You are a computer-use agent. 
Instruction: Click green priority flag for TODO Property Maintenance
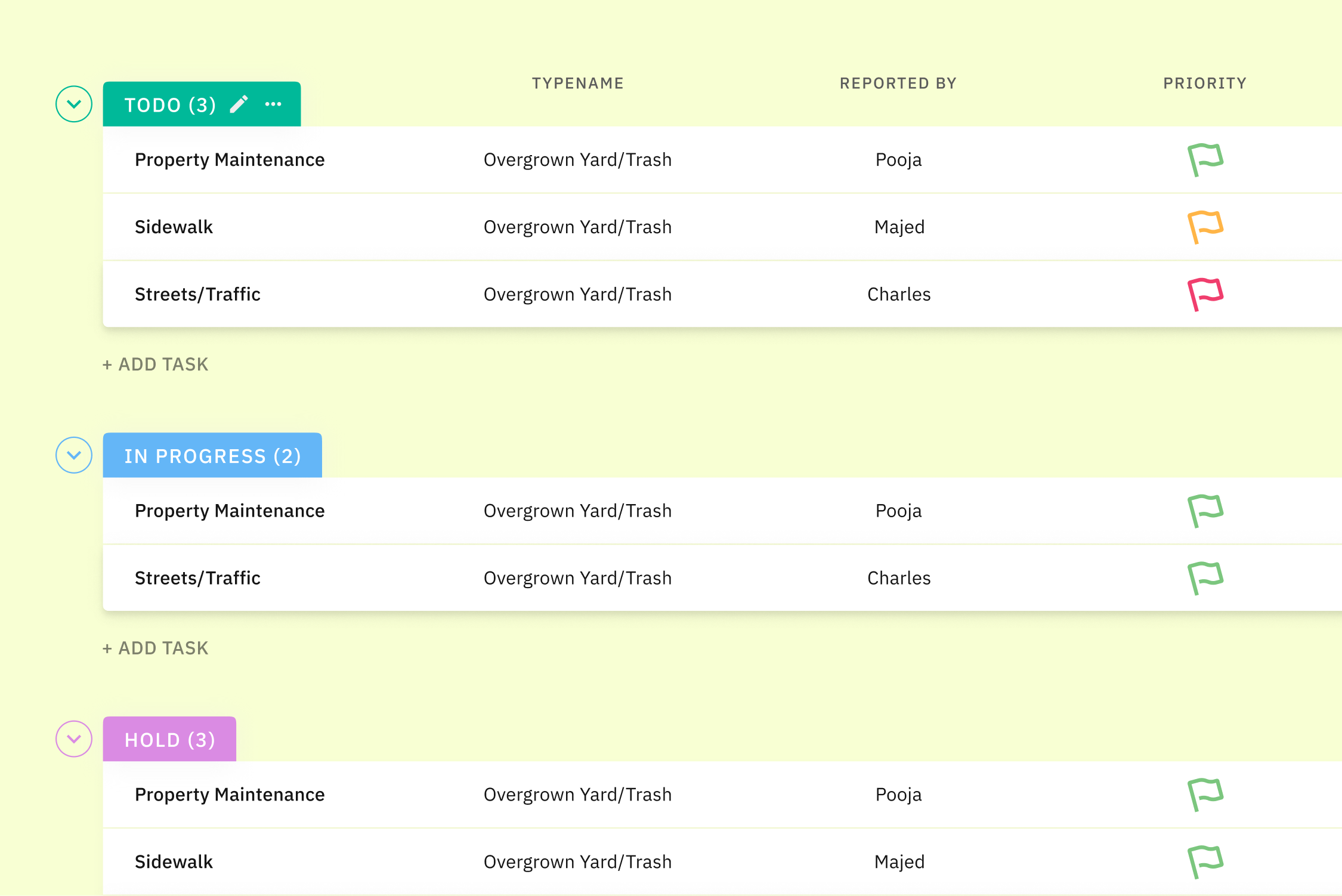[x=1205, y=159]
